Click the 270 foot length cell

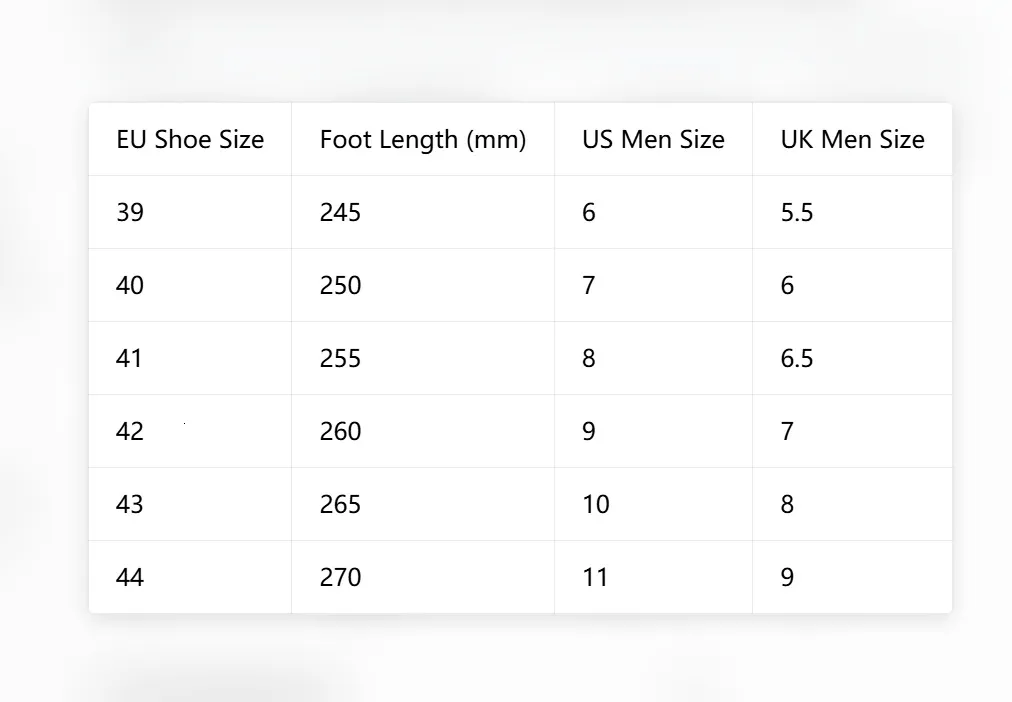point(423,577)
